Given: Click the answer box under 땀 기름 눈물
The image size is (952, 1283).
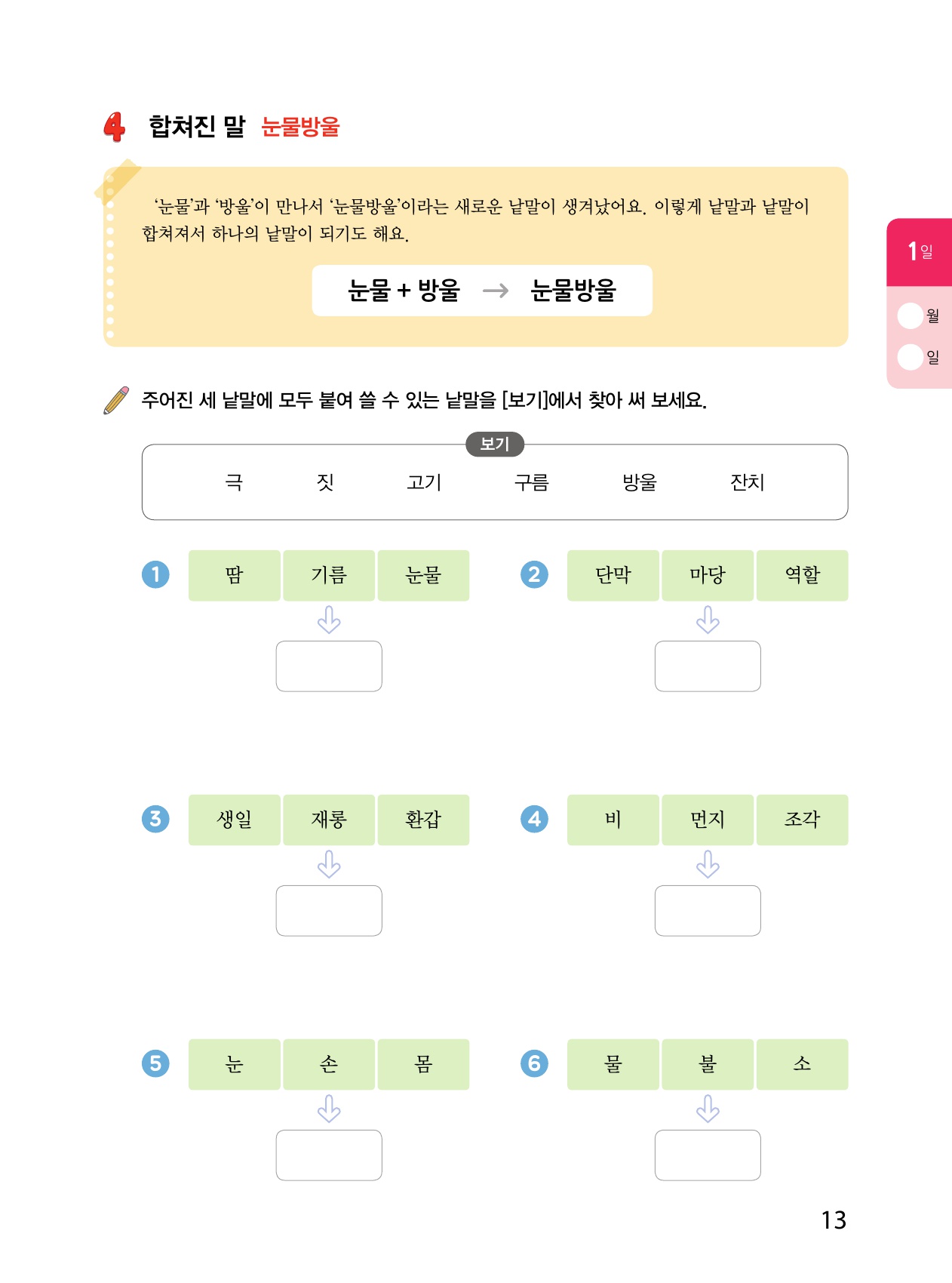Looking at the screenshot, I should (329, 666).
